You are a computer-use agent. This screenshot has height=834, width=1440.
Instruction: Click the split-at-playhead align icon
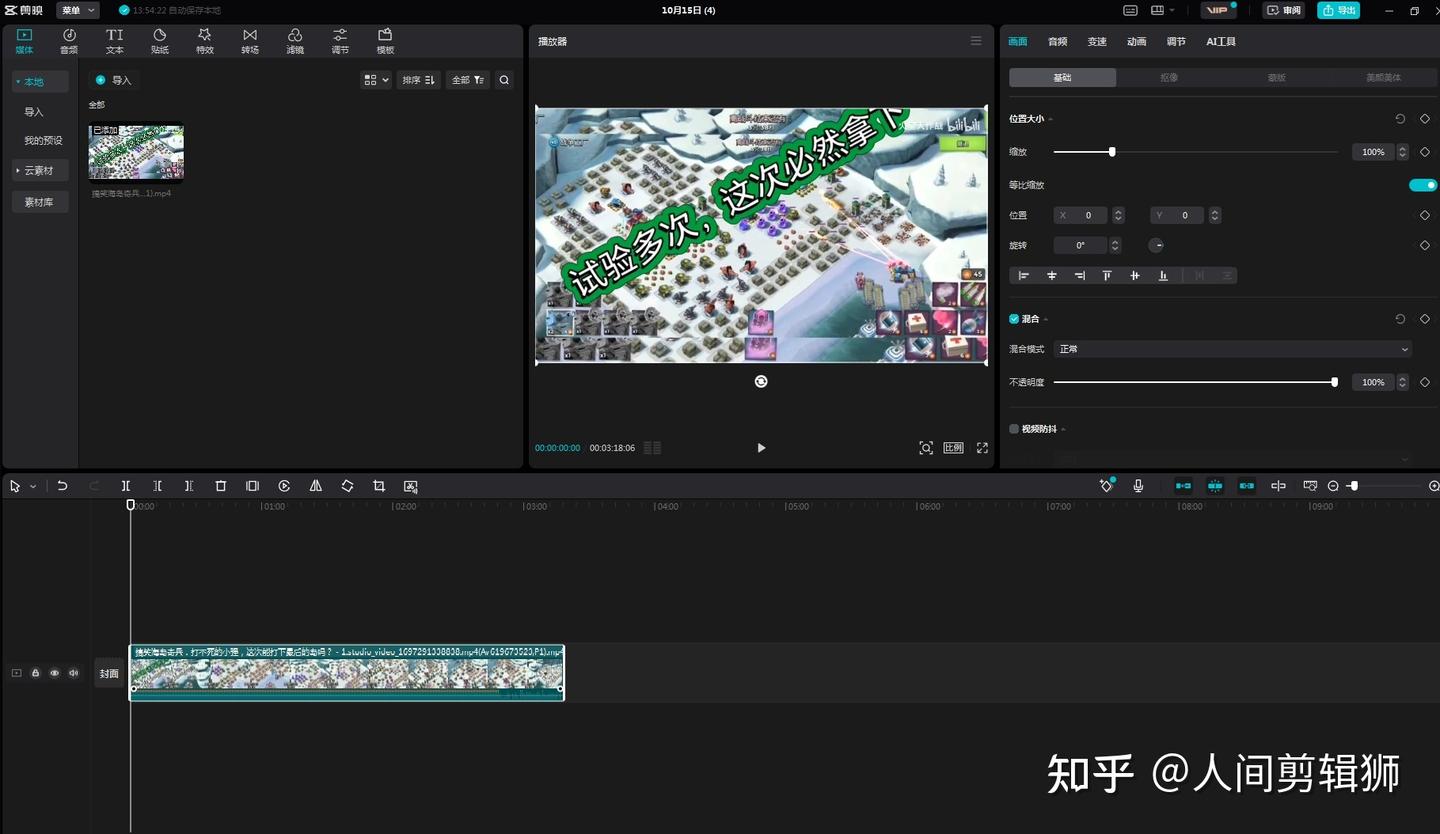[x=1278, y=486]
